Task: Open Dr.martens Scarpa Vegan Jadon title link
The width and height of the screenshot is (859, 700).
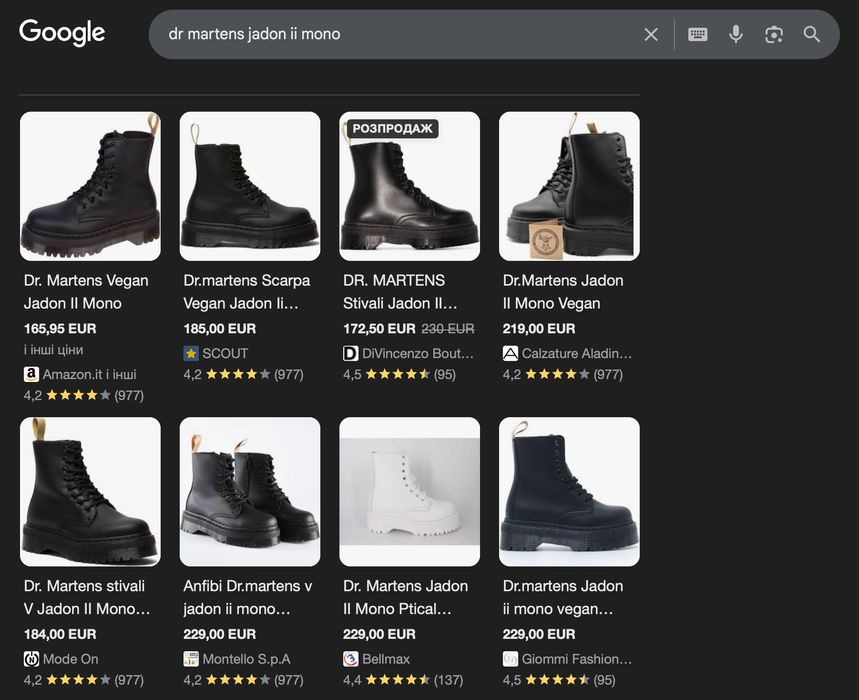Action: point(247,292)
